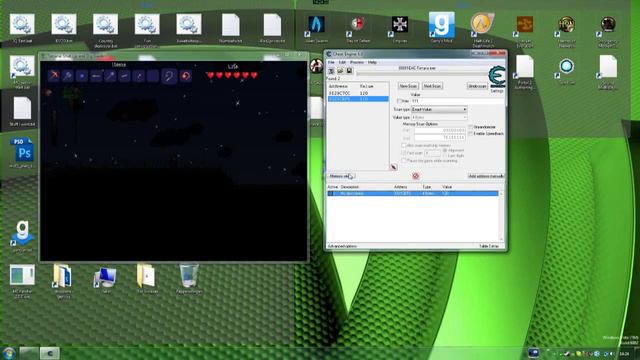Toggle Pause the game while scanning checkbox
The image size is (640, 360).
(404, 161)
